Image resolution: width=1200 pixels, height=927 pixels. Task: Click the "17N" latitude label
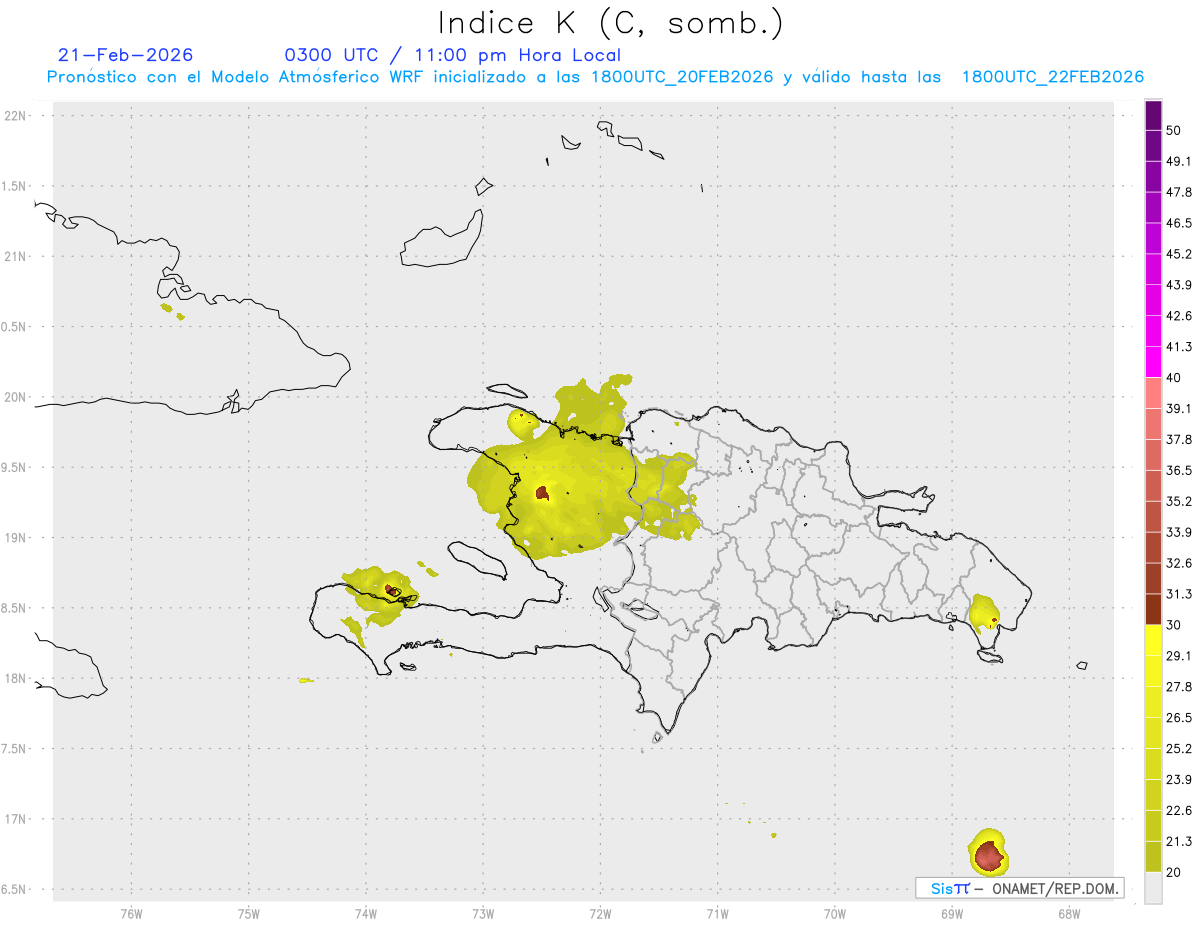(15, 819)
